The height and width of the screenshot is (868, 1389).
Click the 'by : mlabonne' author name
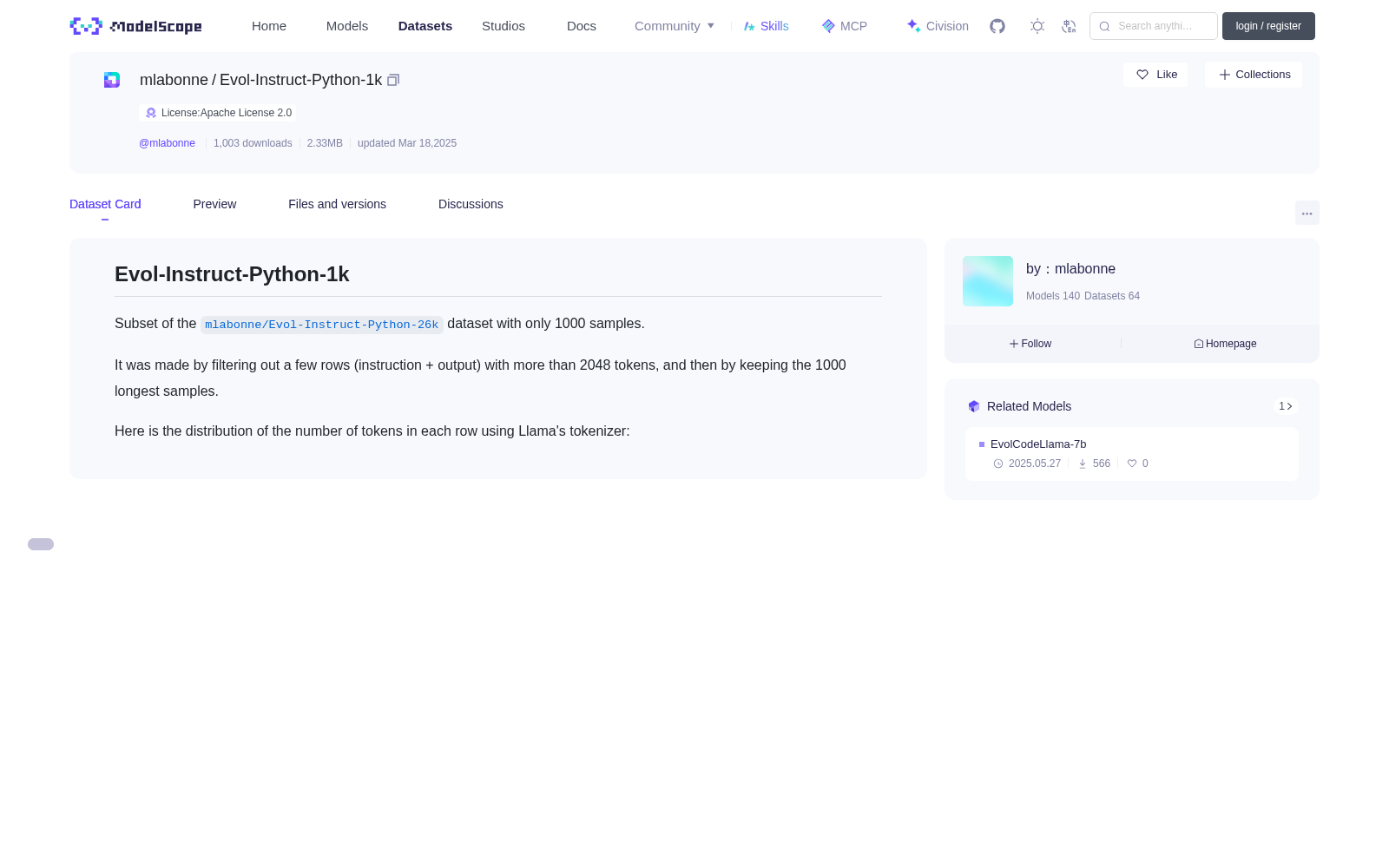click(x=1070, y=269)
